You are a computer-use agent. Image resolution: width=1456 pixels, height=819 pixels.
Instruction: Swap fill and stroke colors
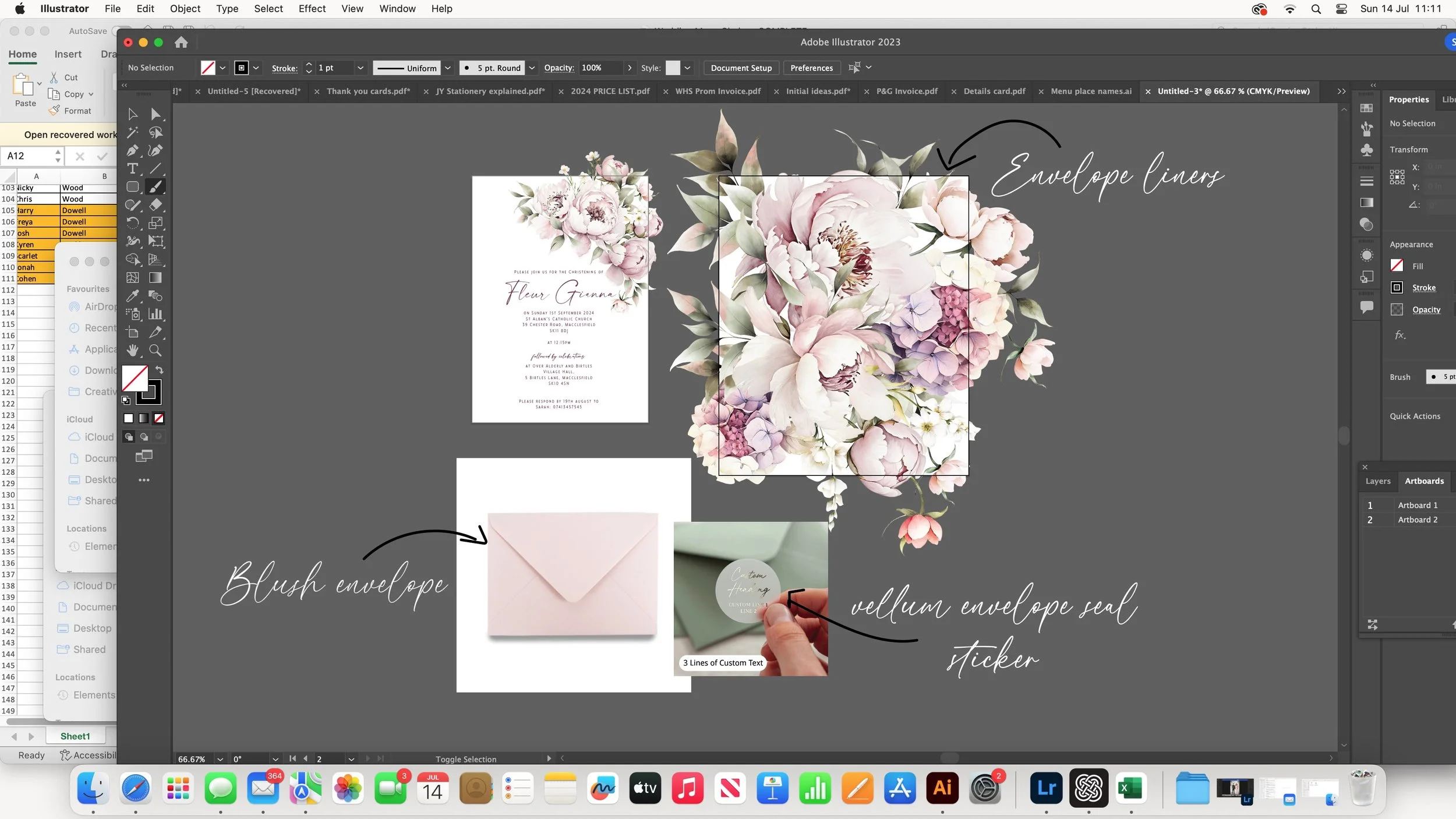159,370
